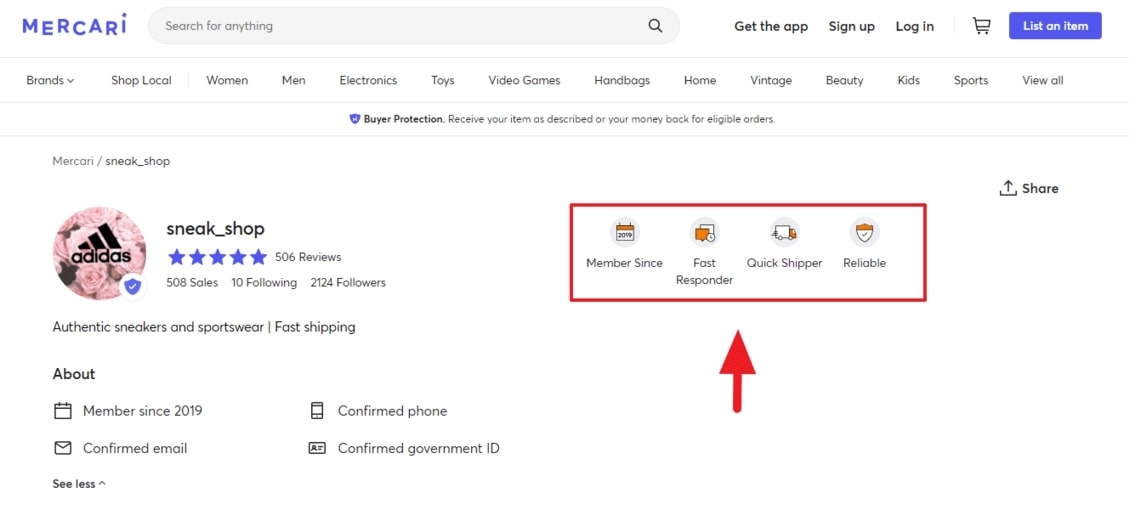
Task: Click the List an item button
Action: pos(1055,26)
